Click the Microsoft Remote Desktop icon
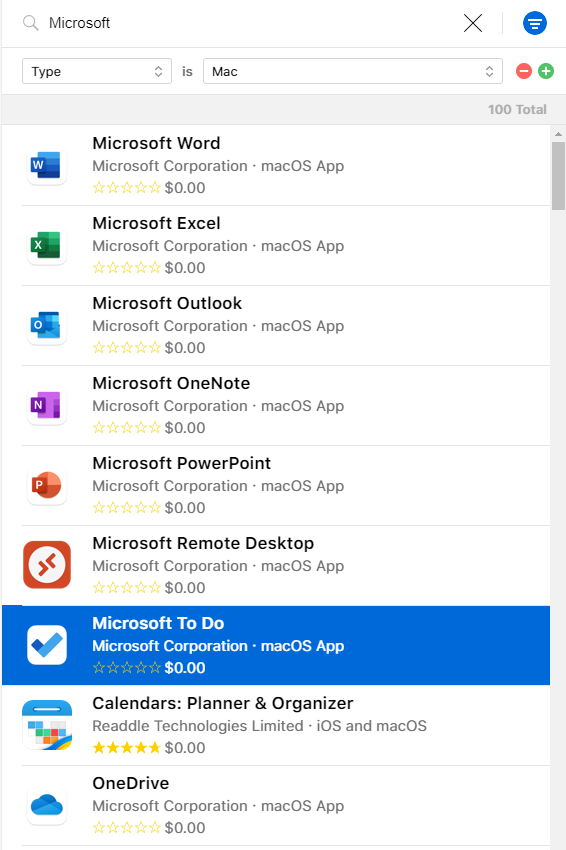566x850 pixels. (47, 565)
